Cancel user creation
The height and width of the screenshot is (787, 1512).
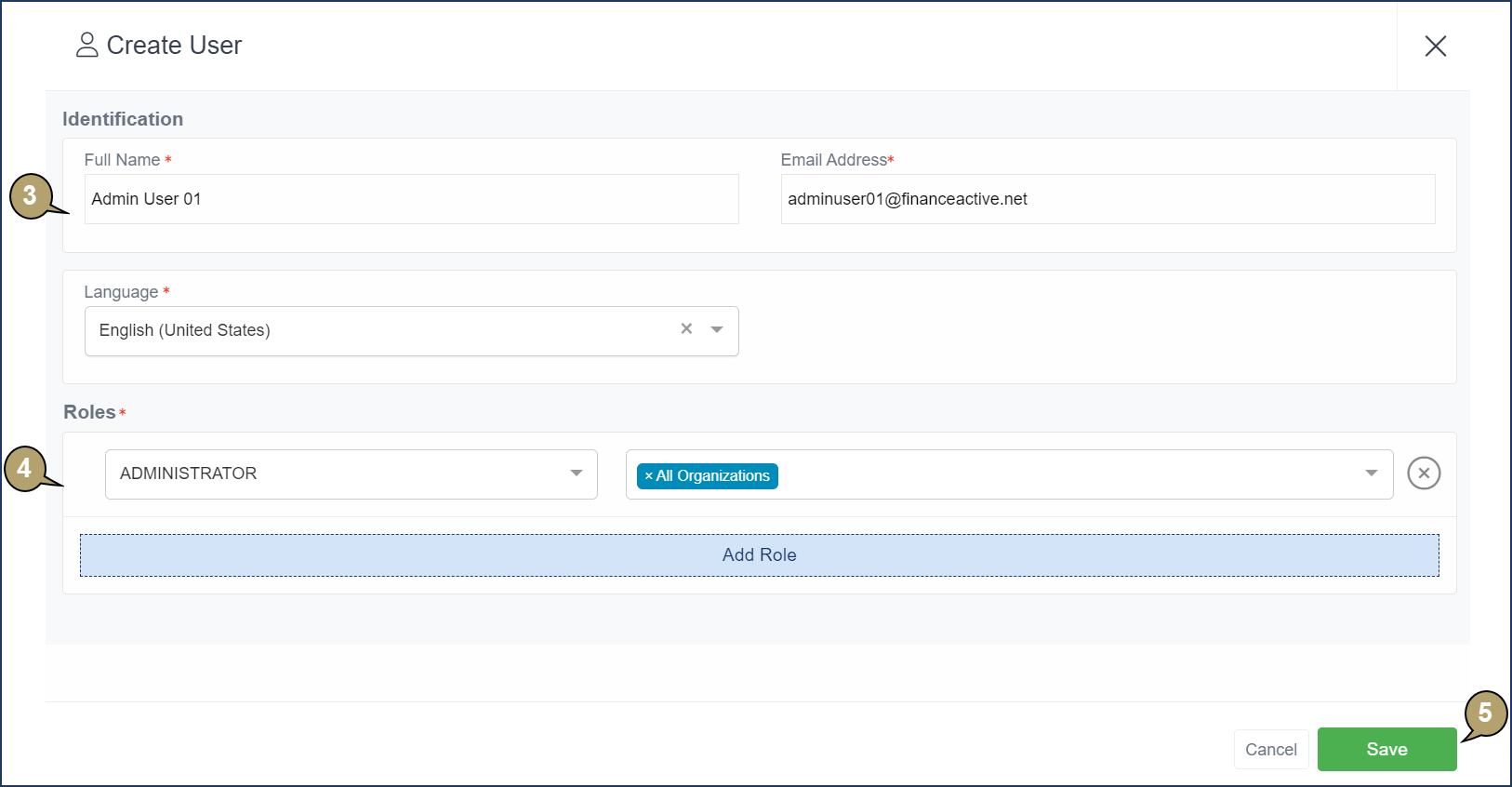coord(1270,749)
